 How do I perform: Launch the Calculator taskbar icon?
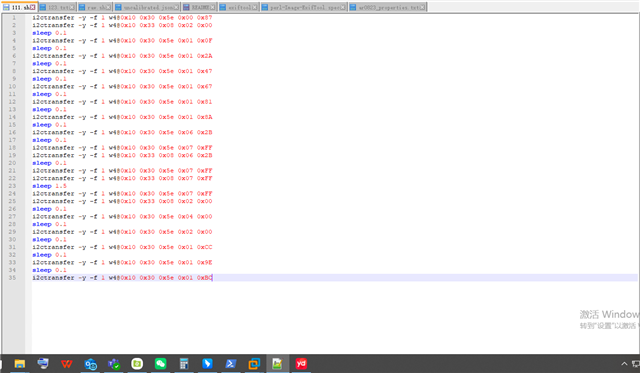[x=184, y=363]
